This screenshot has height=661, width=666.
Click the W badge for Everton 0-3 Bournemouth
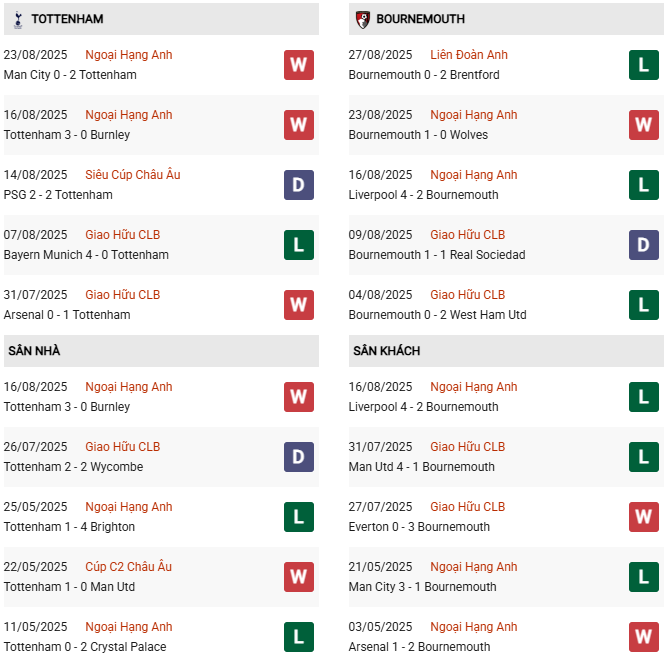click(643, 517)
